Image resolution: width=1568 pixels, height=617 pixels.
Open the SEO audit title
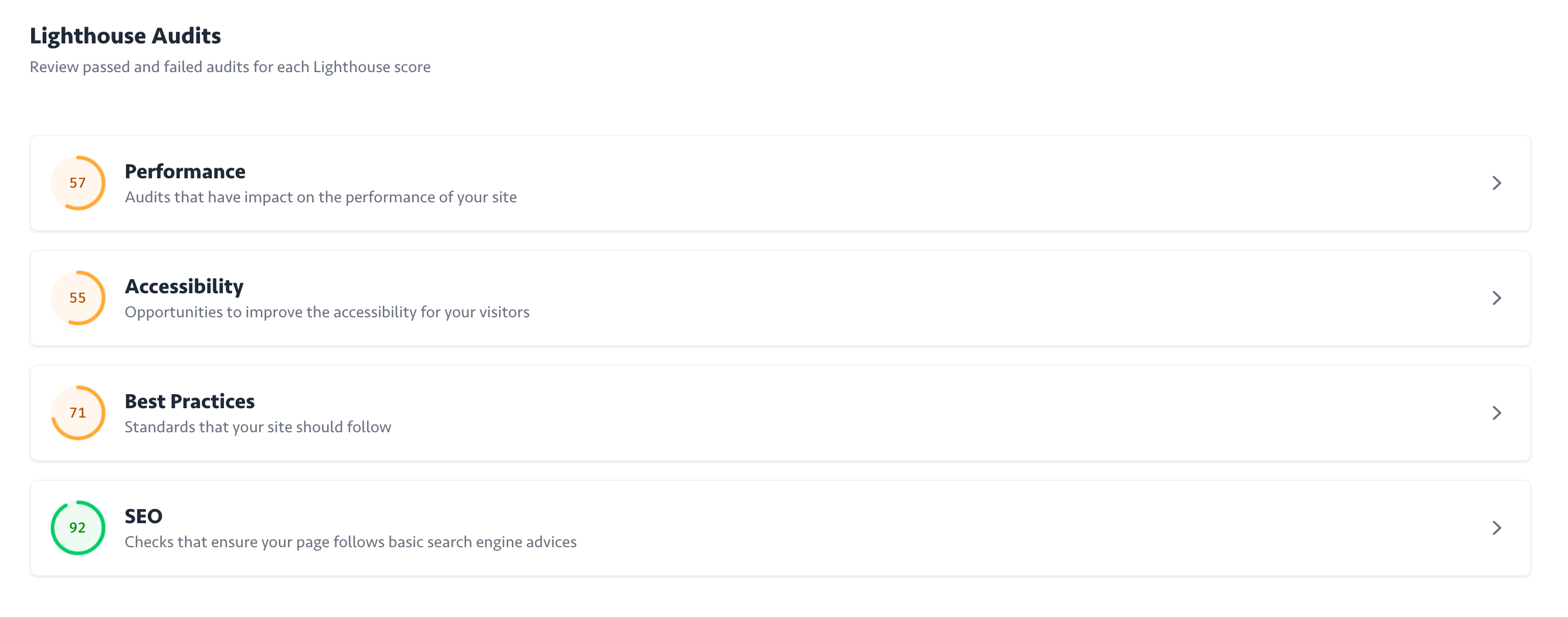(143, 517)
